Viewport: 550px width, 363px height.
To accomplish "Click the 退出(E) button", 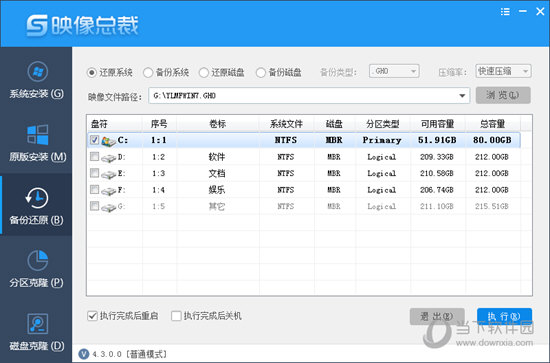I will point(437,316).
